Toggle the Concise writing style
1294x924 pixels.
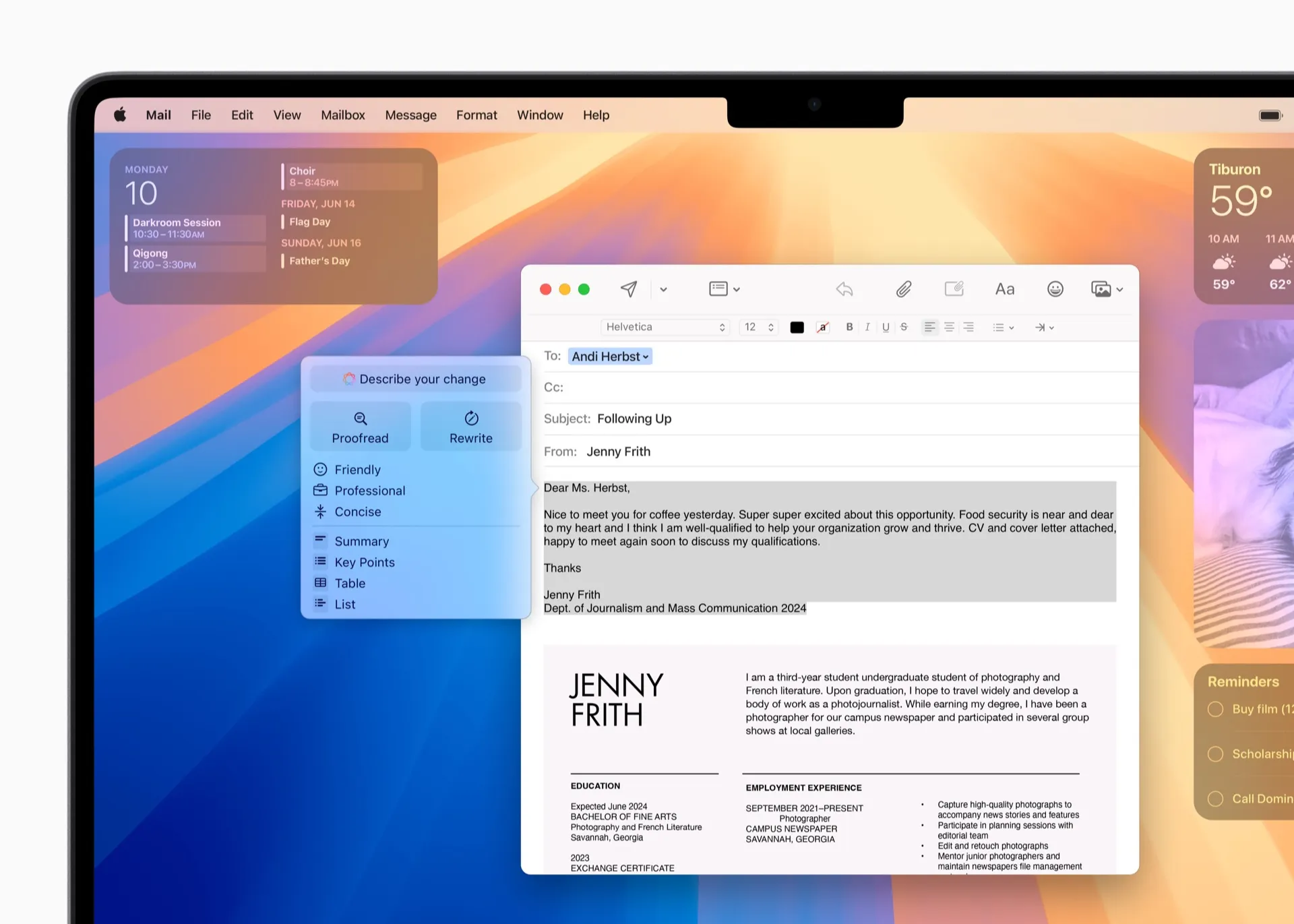point(357,511)
